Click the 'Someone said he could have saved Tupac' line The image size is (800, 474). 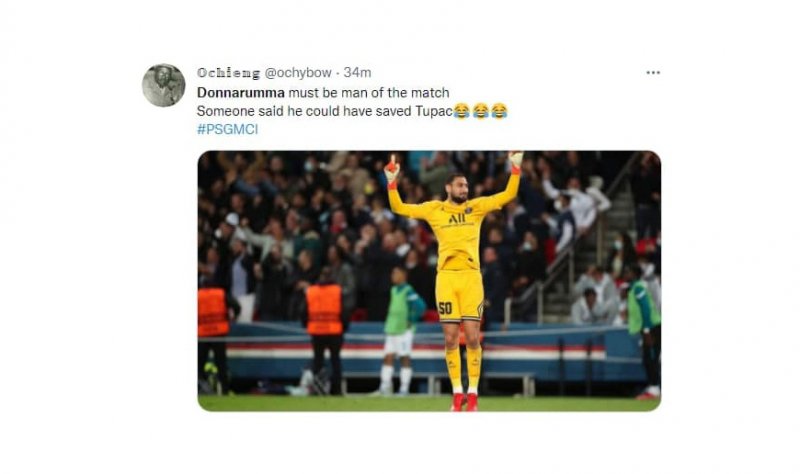pyautogui.click(x=324, y=111)
